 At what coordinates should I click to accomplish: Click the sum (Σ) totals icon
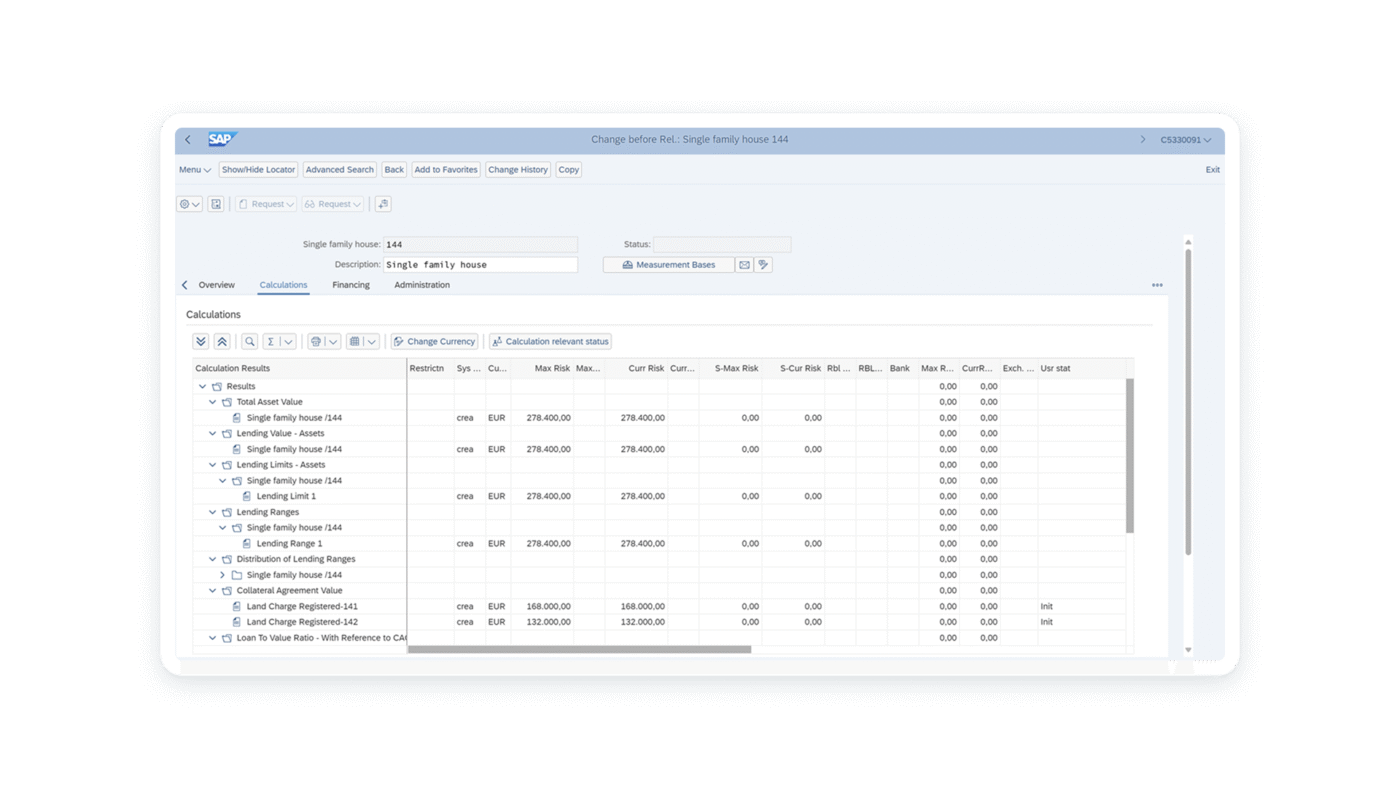click(x=272, y=341)
